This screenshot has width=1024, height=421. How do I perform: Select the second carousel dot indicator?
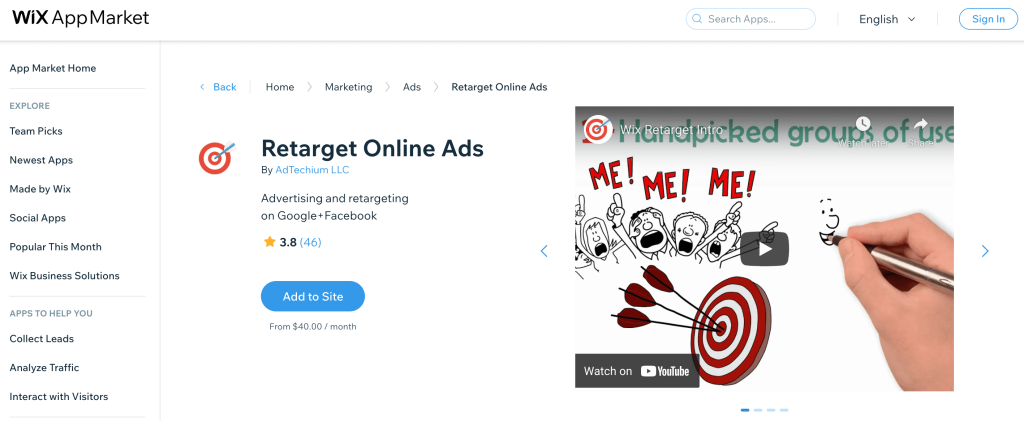(x=758, y=410)
